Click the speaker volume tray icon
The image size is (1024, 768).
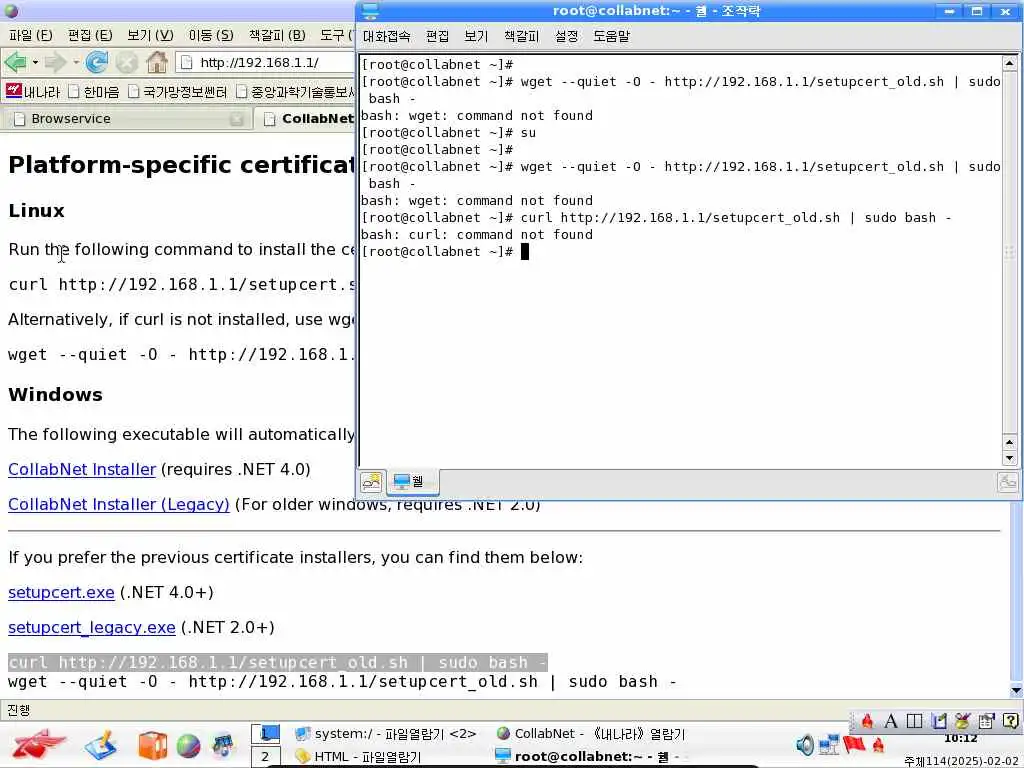pyautogui.click(x=805, y=745)
